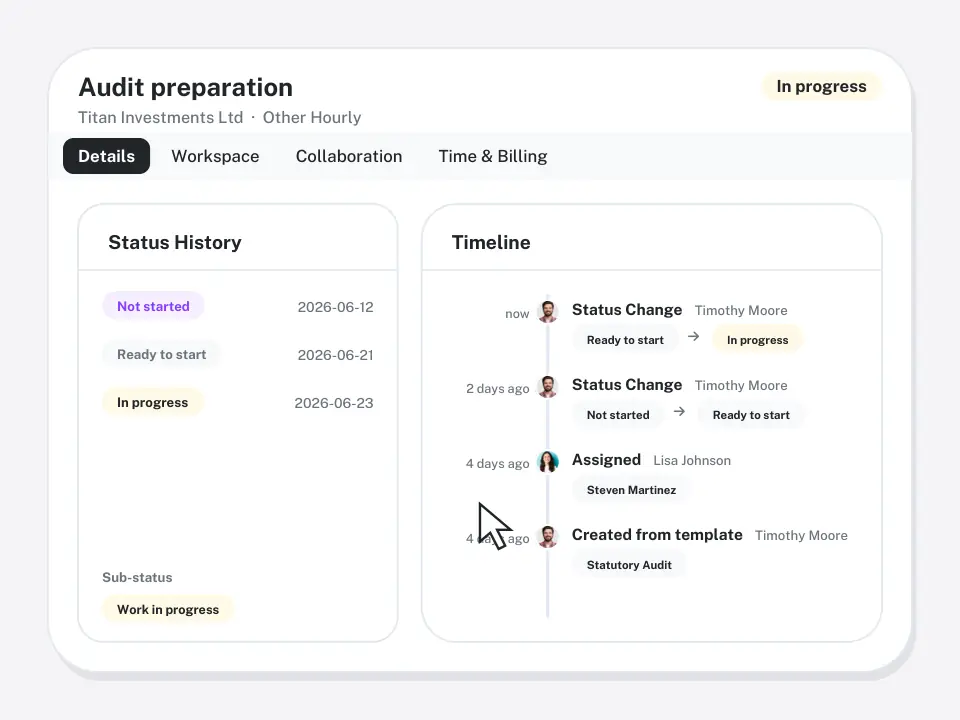
Task: Click Titan Investments Ltd client name
Action: (x=160, y=117)
